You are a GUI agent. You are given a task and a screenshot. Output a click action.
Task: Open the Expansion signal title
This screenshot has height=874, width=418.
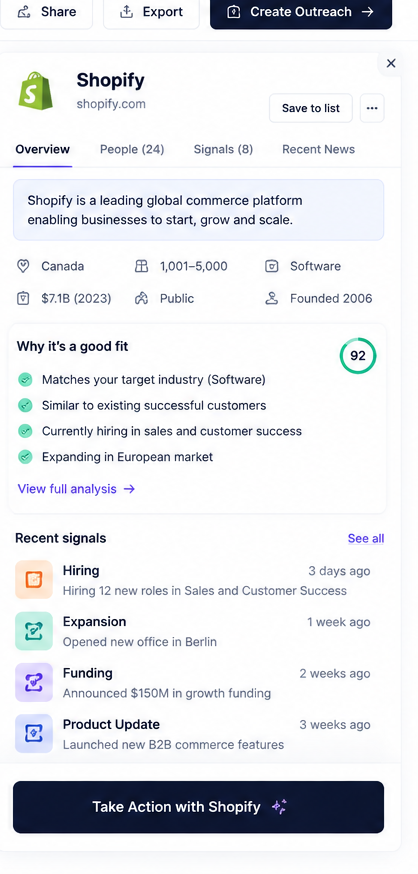click(94, 621)
